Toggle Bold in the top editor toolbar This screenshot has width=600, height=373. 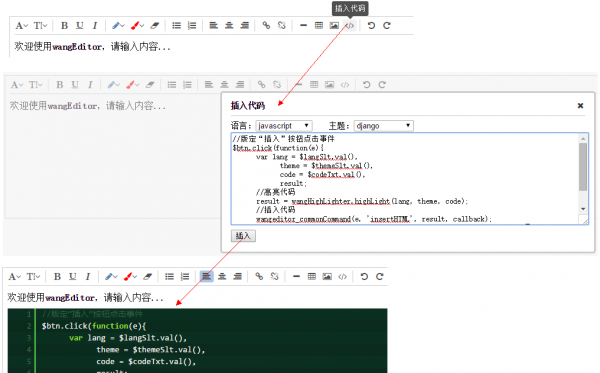(x=64, y=26)
